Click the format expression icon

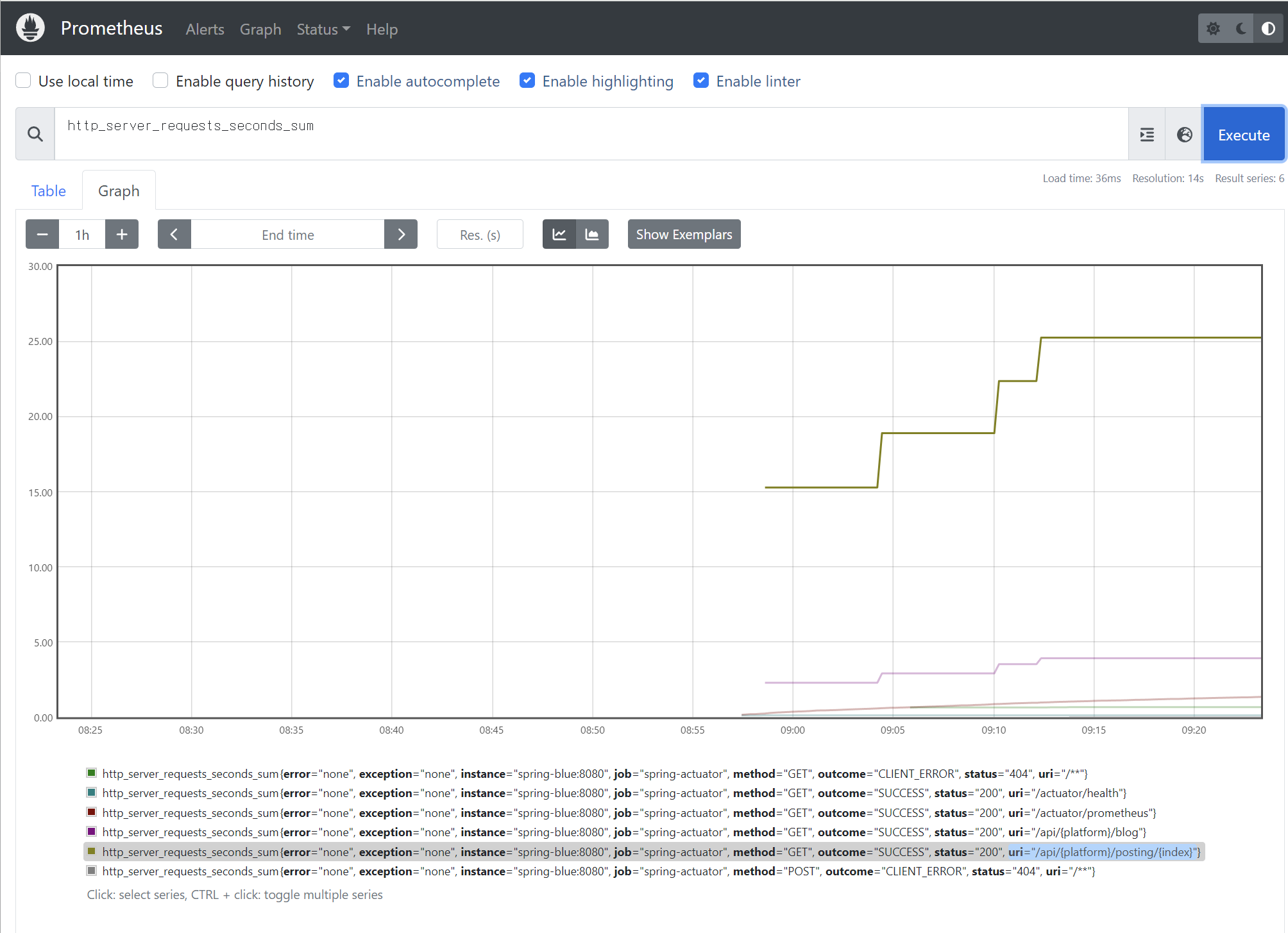1147,135
